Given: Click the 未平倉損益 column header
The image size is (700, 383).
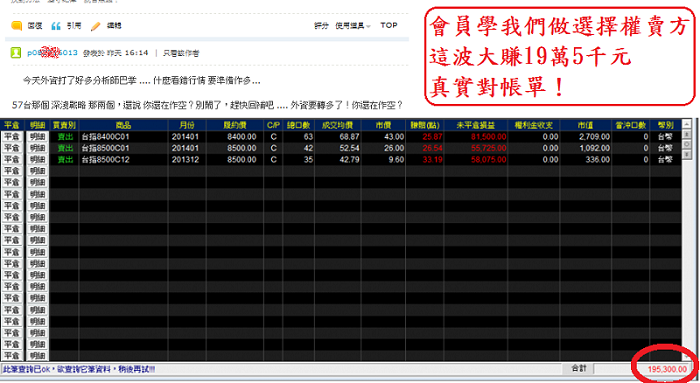Looking at the screenshot, I should pos(476,125).
